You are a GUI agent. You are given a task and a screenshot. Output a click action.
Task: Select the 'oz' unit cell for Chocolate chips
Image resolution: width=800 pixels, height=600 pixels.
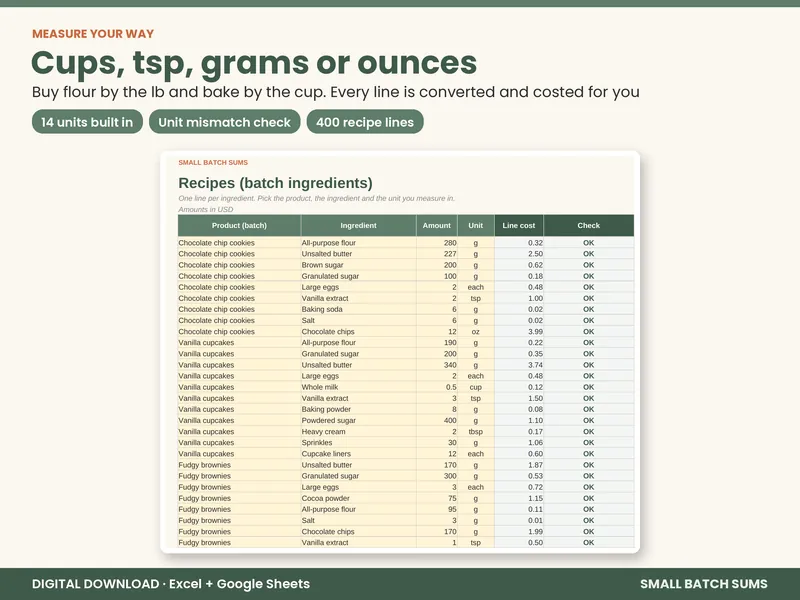(476, 332)
